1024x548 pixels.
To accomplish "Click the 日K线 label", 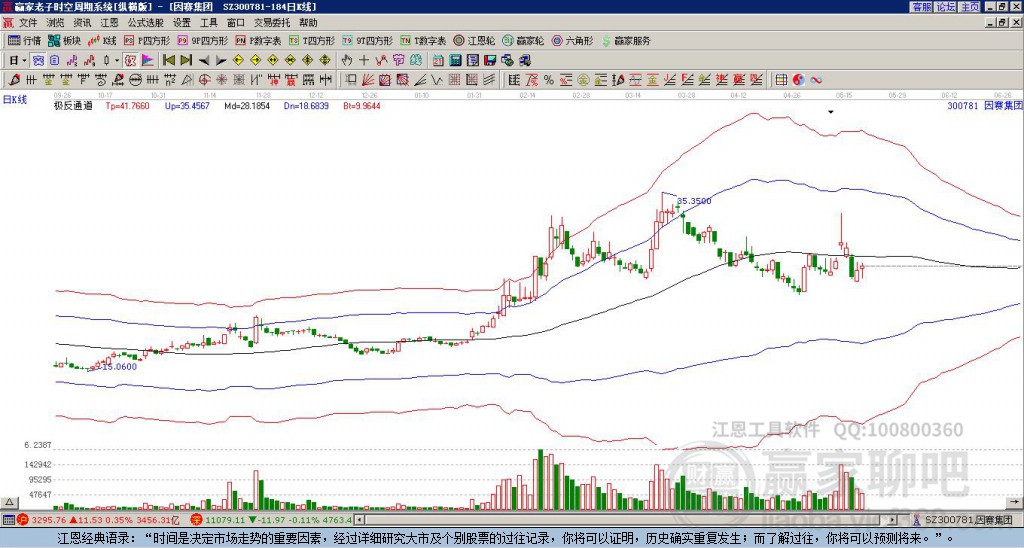I will [15, 99].
